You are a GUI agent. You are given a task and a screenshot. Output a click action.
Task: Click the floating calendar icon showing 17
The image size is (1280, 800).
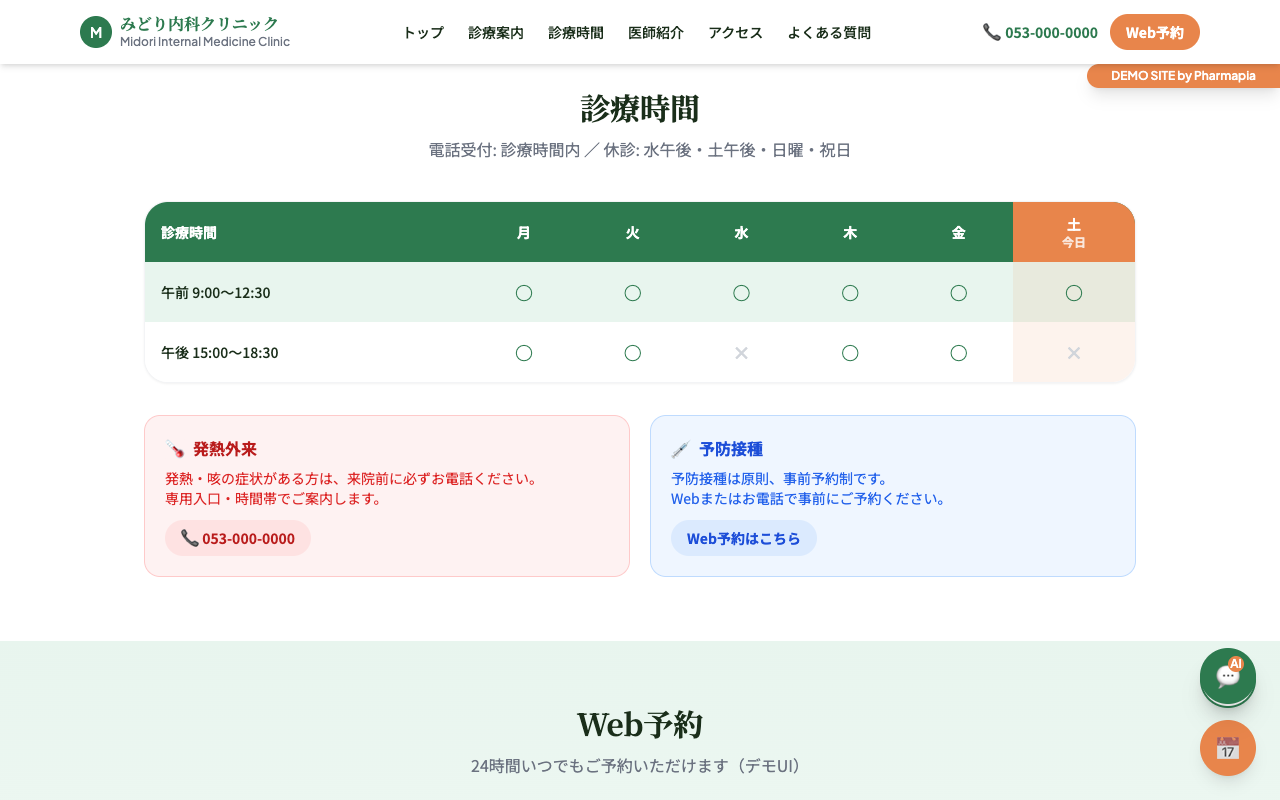(1227, 748)
